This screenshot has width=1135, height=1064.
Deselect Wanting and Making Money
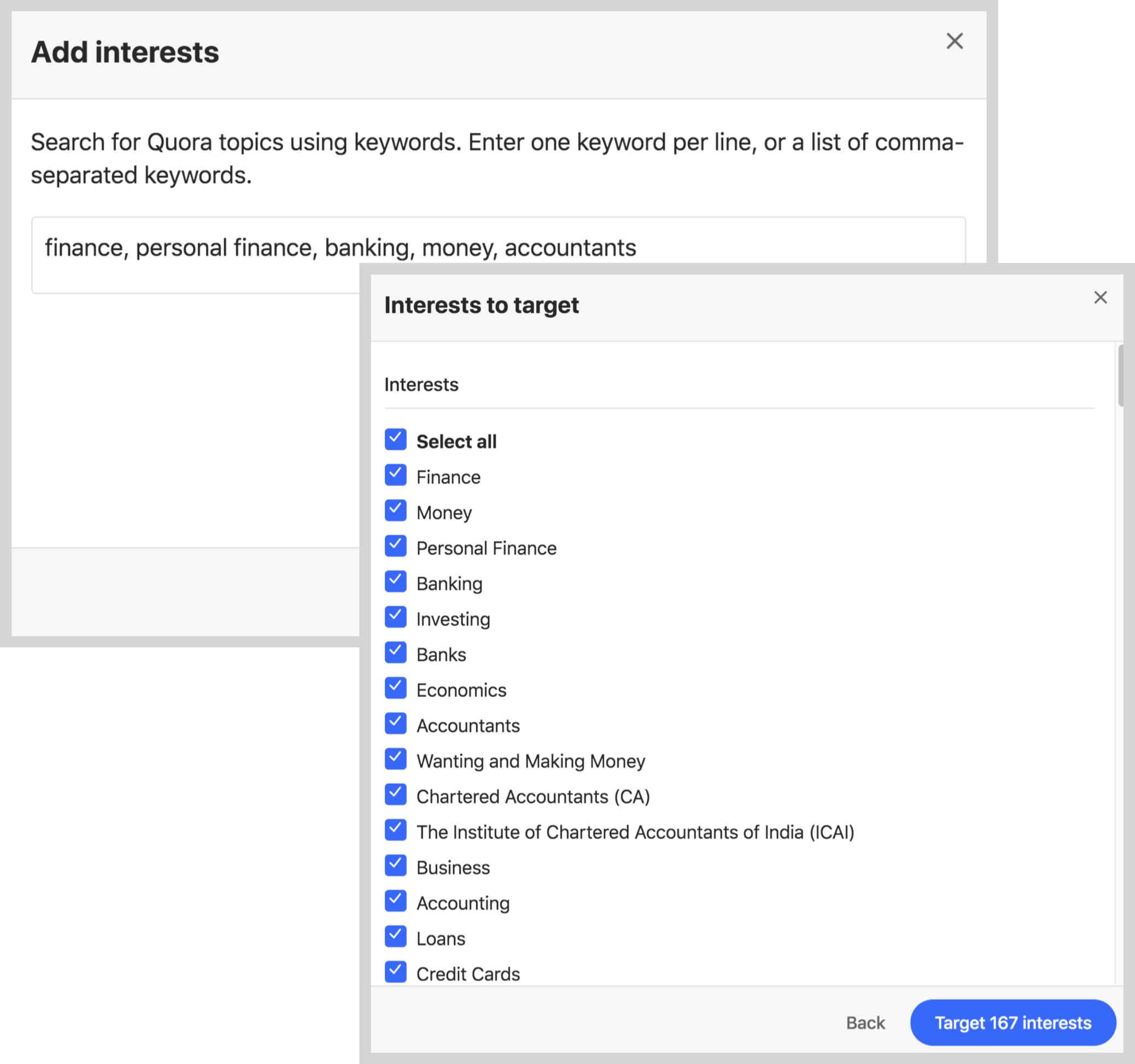(395, 759)
